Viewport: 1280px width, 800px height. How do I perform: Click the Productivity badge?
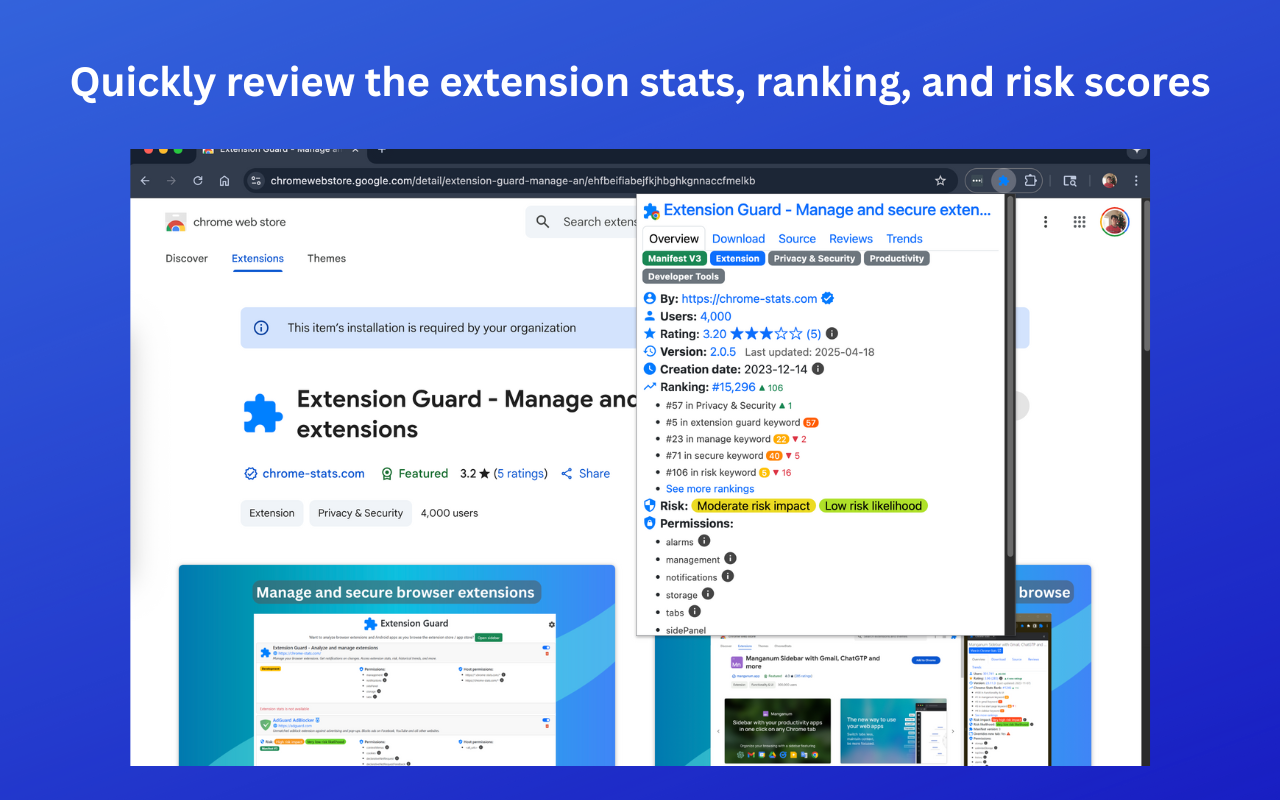tap(897, 258)
